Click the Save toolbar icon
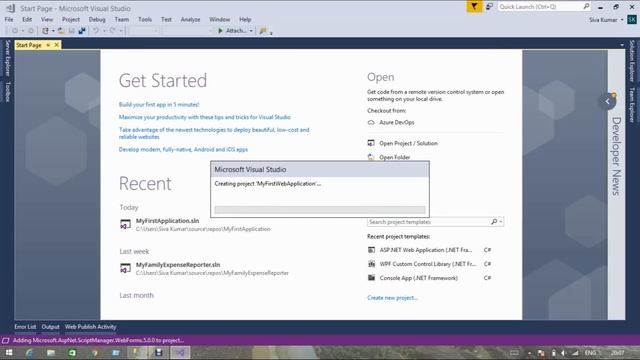 click(71, 31)
